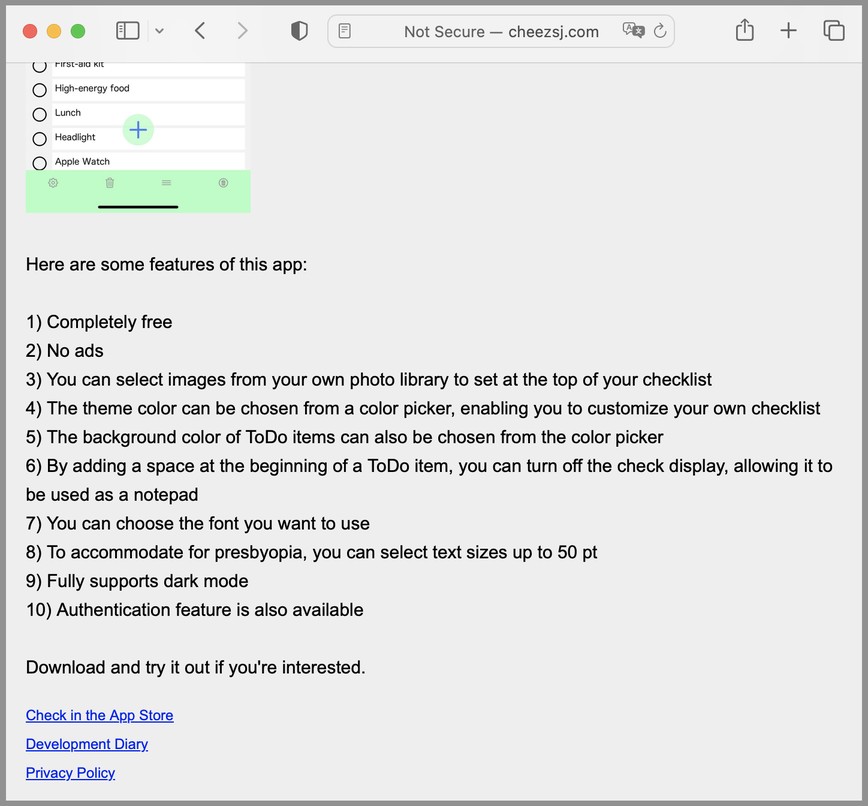868x806 pixels.
Task: Check the Apple Watch item circle
Action: (40, 163)
